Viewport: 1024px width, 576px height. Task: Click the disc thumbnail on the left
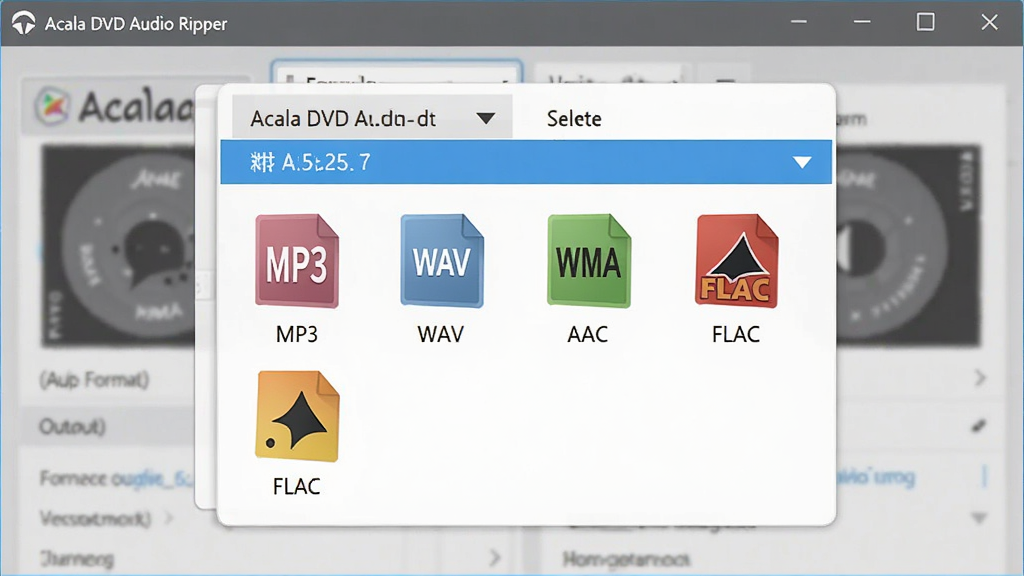[119, 246]
